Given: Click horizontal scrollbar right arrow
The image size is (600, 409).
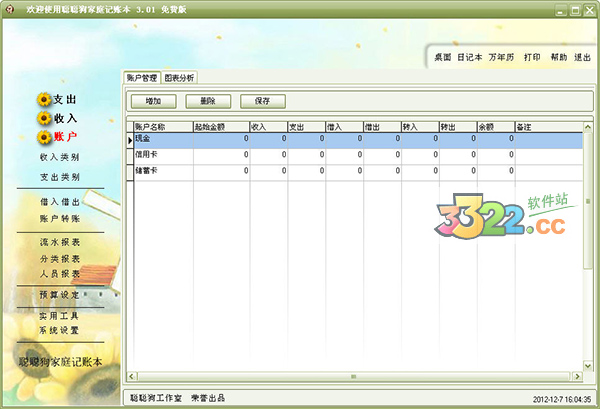Looking at the screenshot, I should click(577, 376).
